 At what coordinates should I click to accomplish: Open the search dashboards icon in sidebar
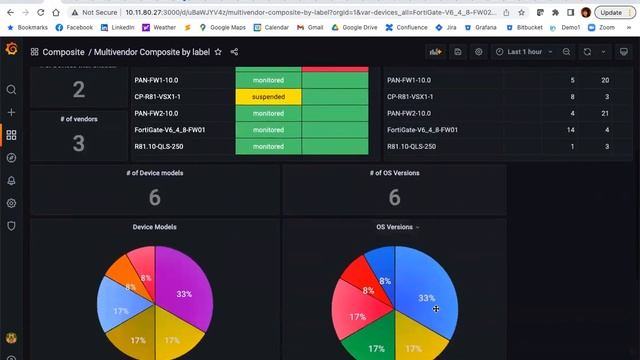point(11,89)
